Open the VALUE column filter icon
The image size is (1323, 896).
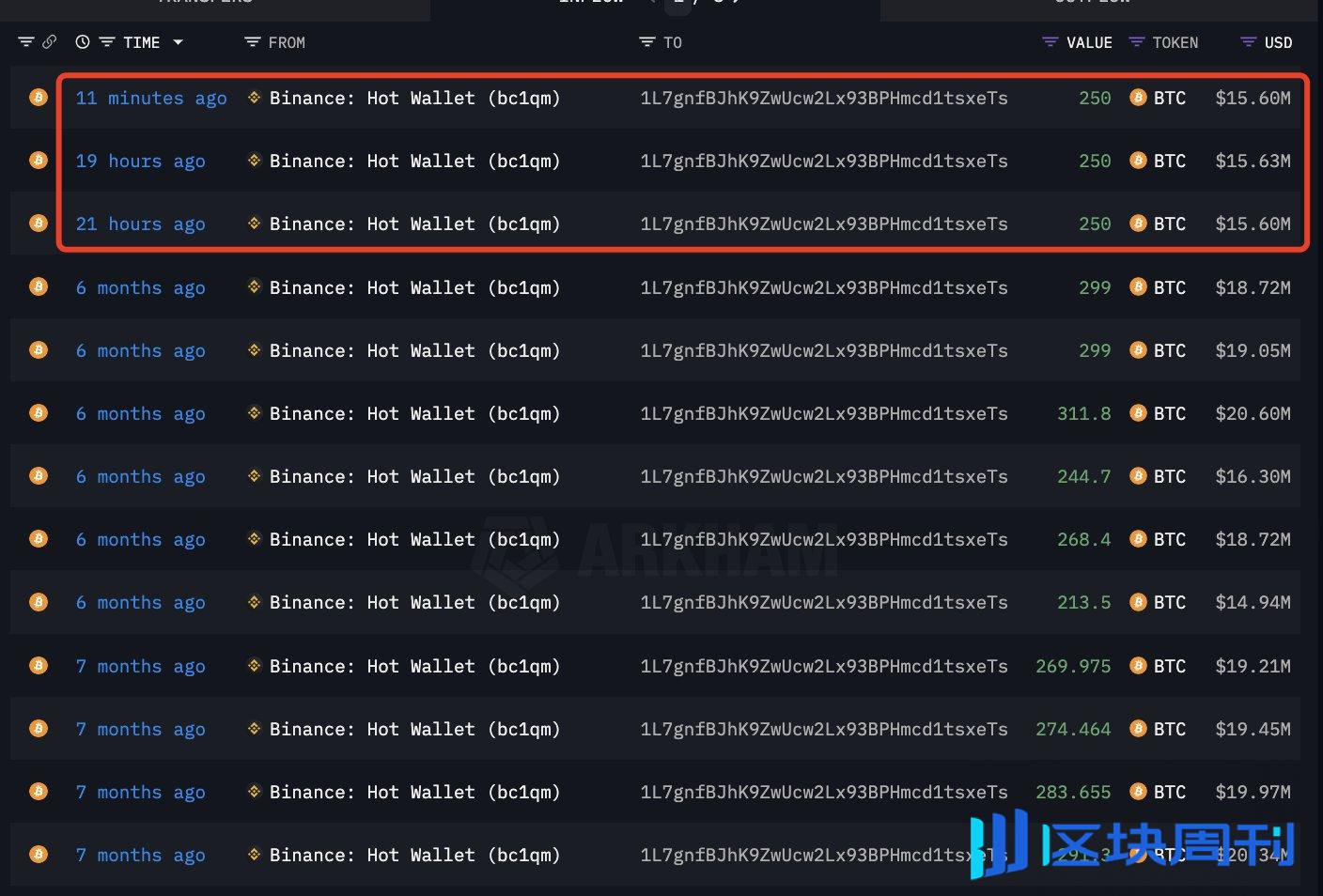point(1051,42)
